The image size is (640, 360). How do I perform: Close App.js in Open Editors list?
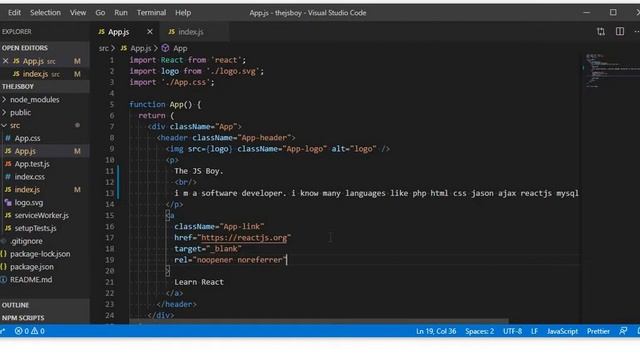pyautogui.click(x=5, y=61)
